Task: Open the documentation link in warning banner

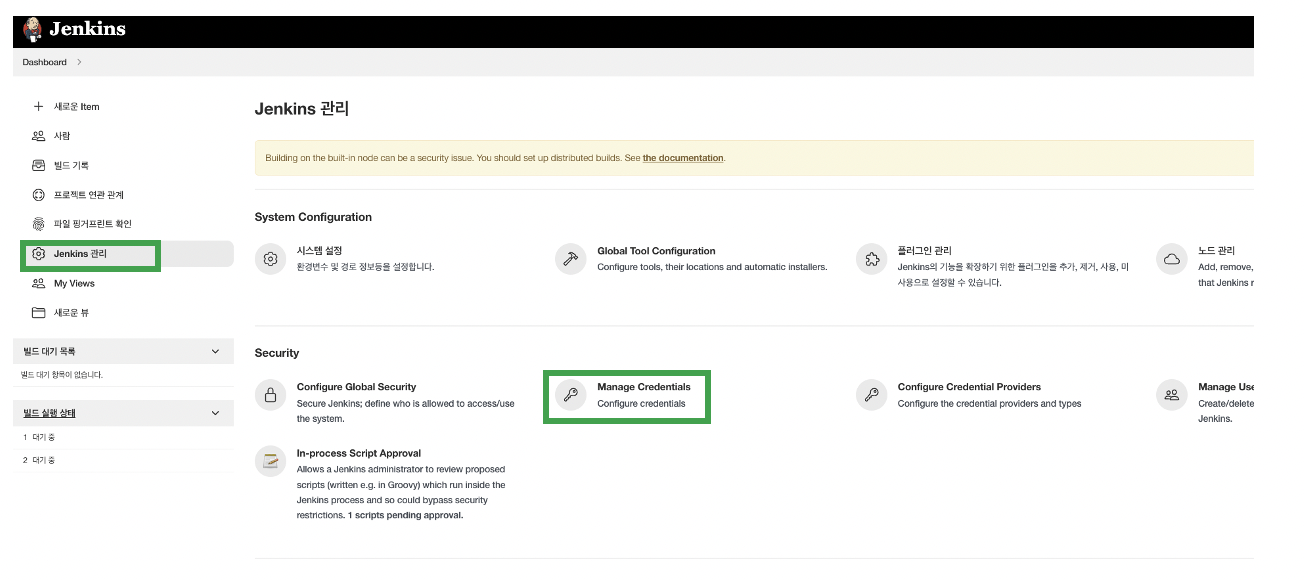Action: click(x=683, y=158)
